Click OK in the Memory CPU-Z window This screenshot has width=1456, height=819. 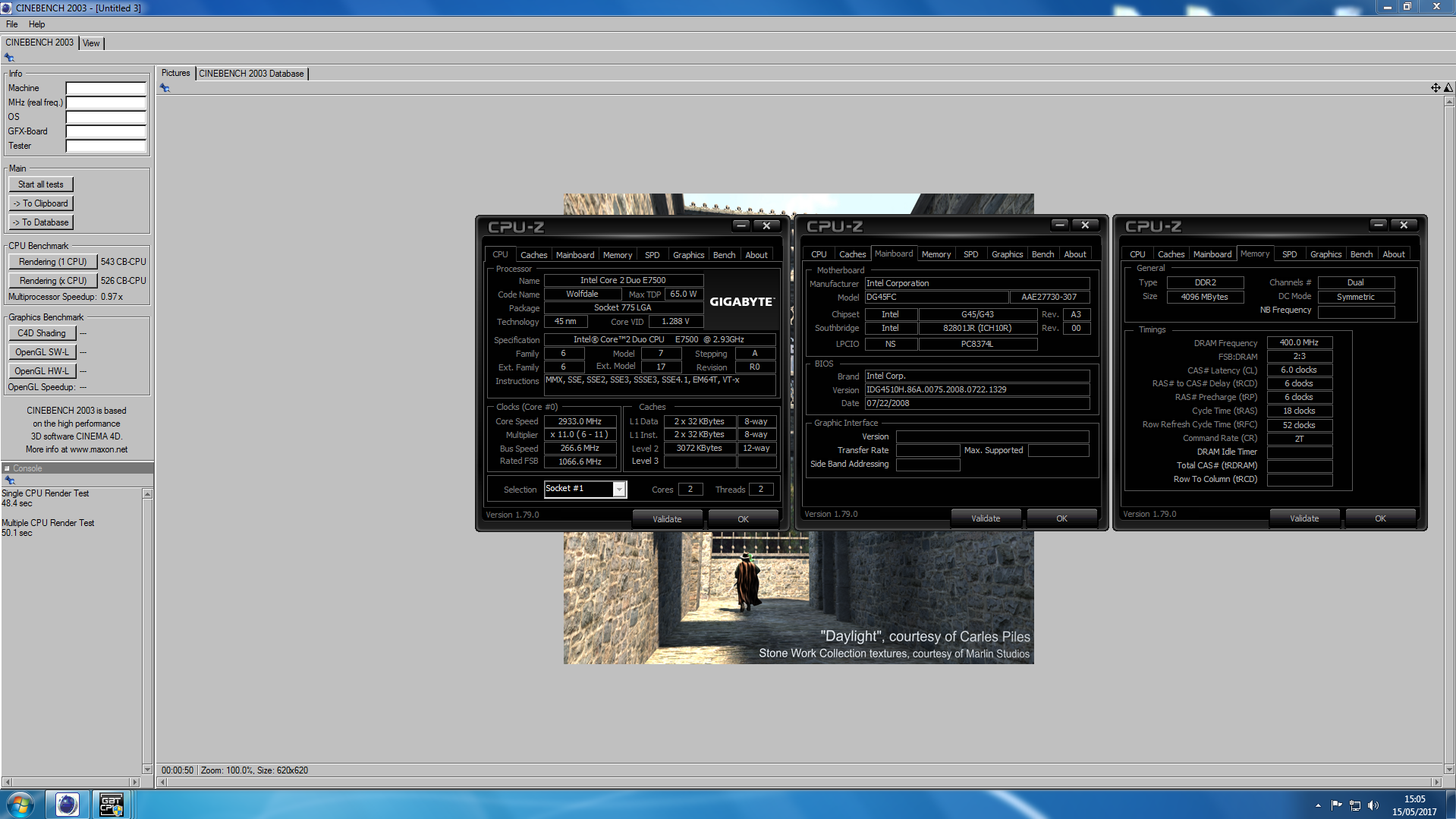click(x=1380, y=518)
